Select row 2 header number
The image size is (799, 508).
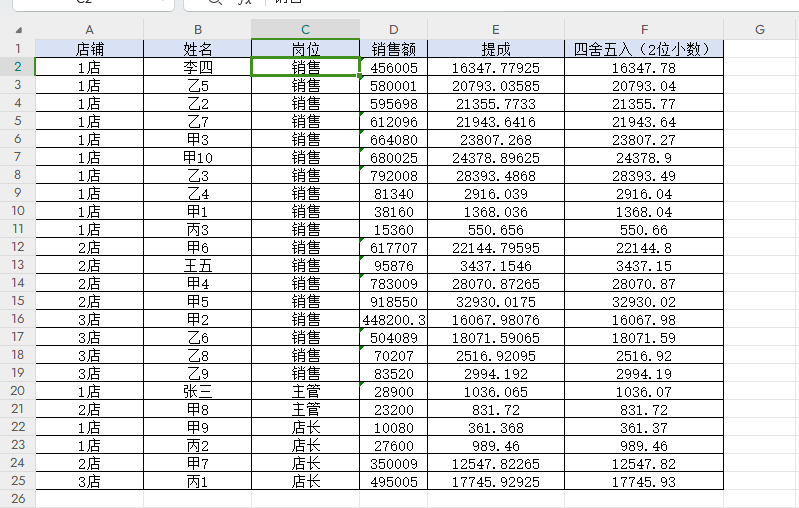(18, 67)
